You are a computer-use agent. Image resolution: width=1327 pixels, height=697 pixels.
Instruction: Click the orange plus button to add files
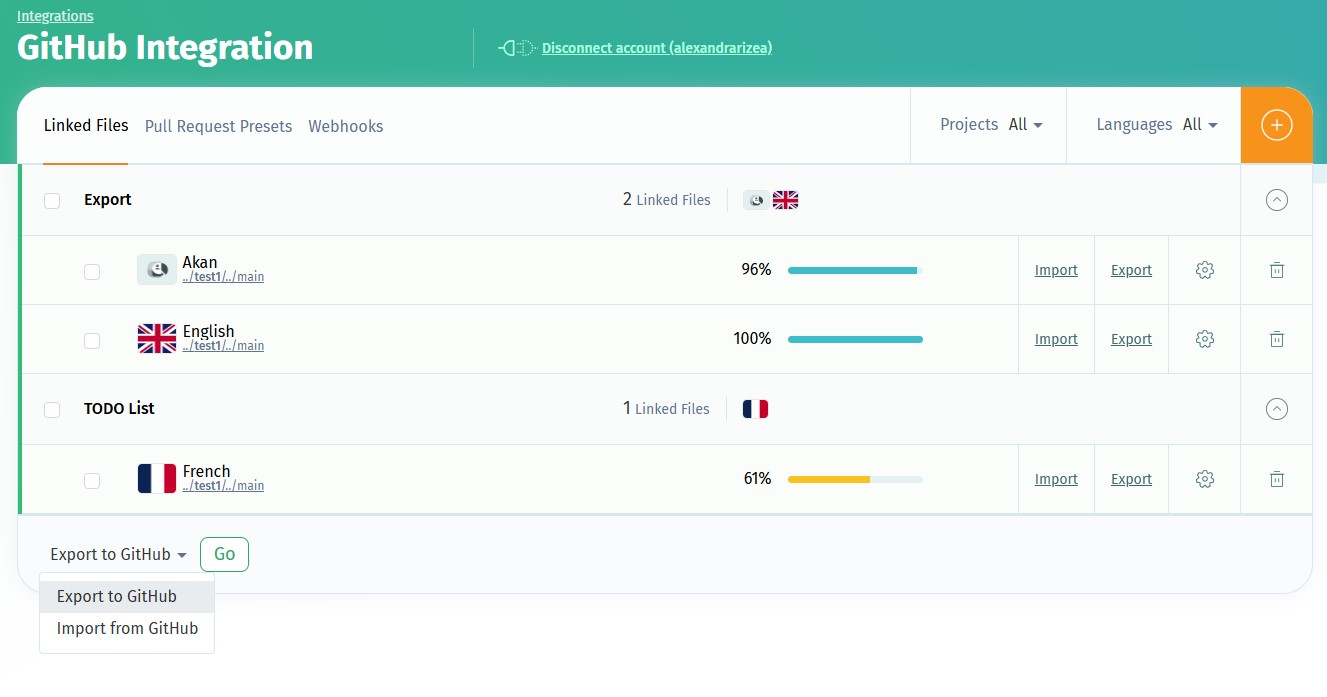tap(1276, 125)
